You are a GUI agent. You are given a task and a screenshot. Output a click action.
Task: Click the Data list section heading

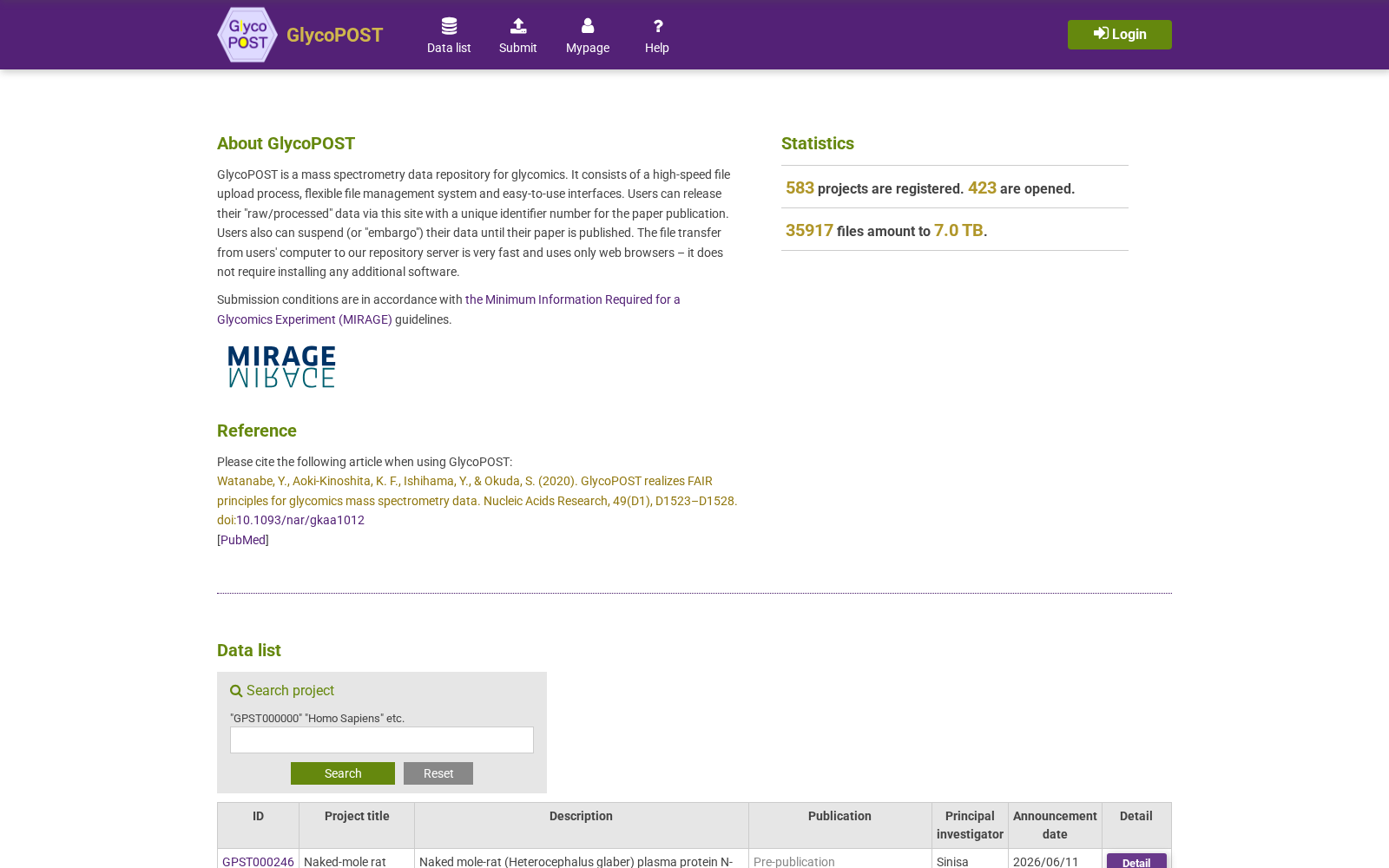pyautogui.click(x=249, y=650)
